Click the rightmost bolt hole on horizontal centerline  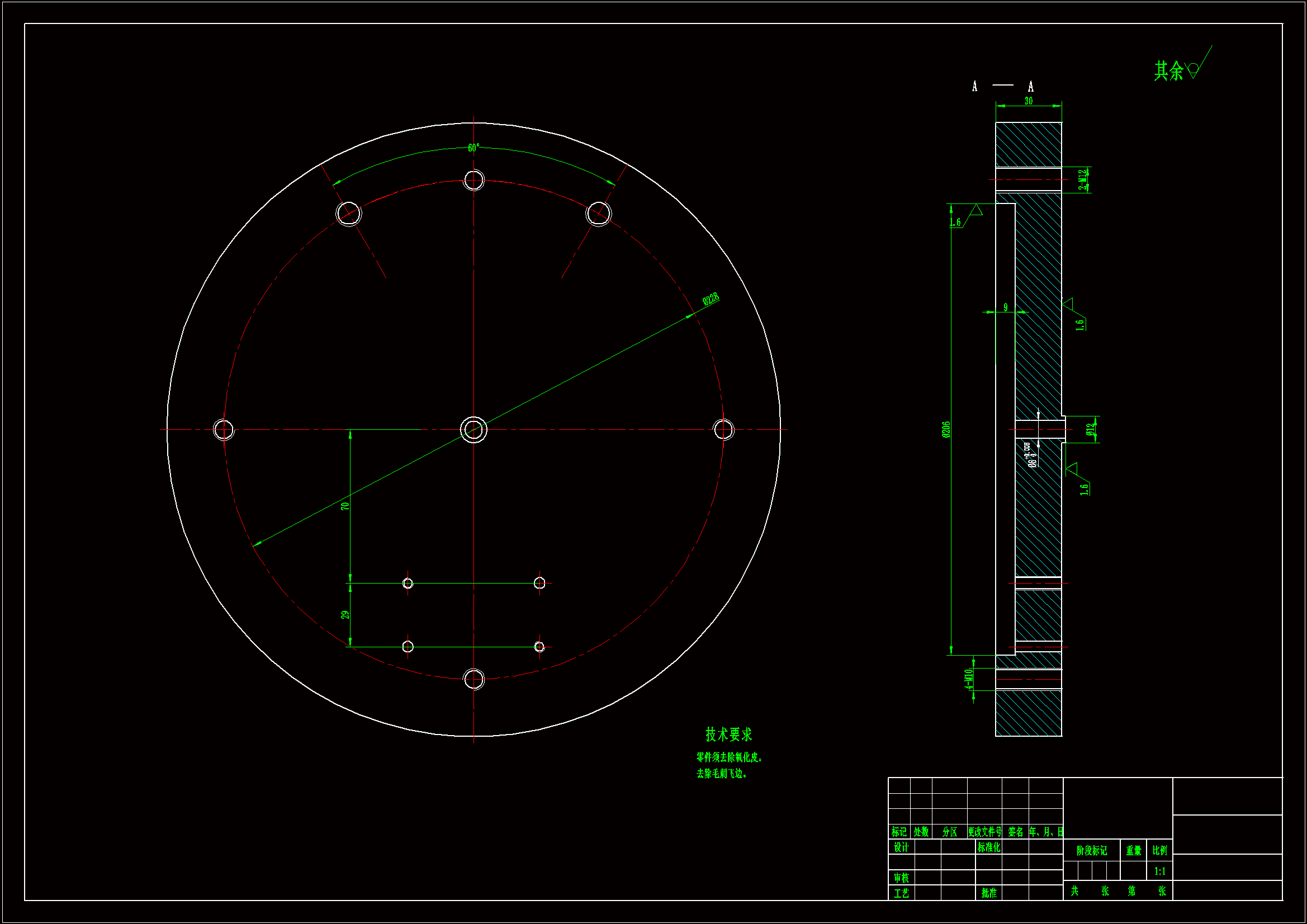[x=723, y=430]
